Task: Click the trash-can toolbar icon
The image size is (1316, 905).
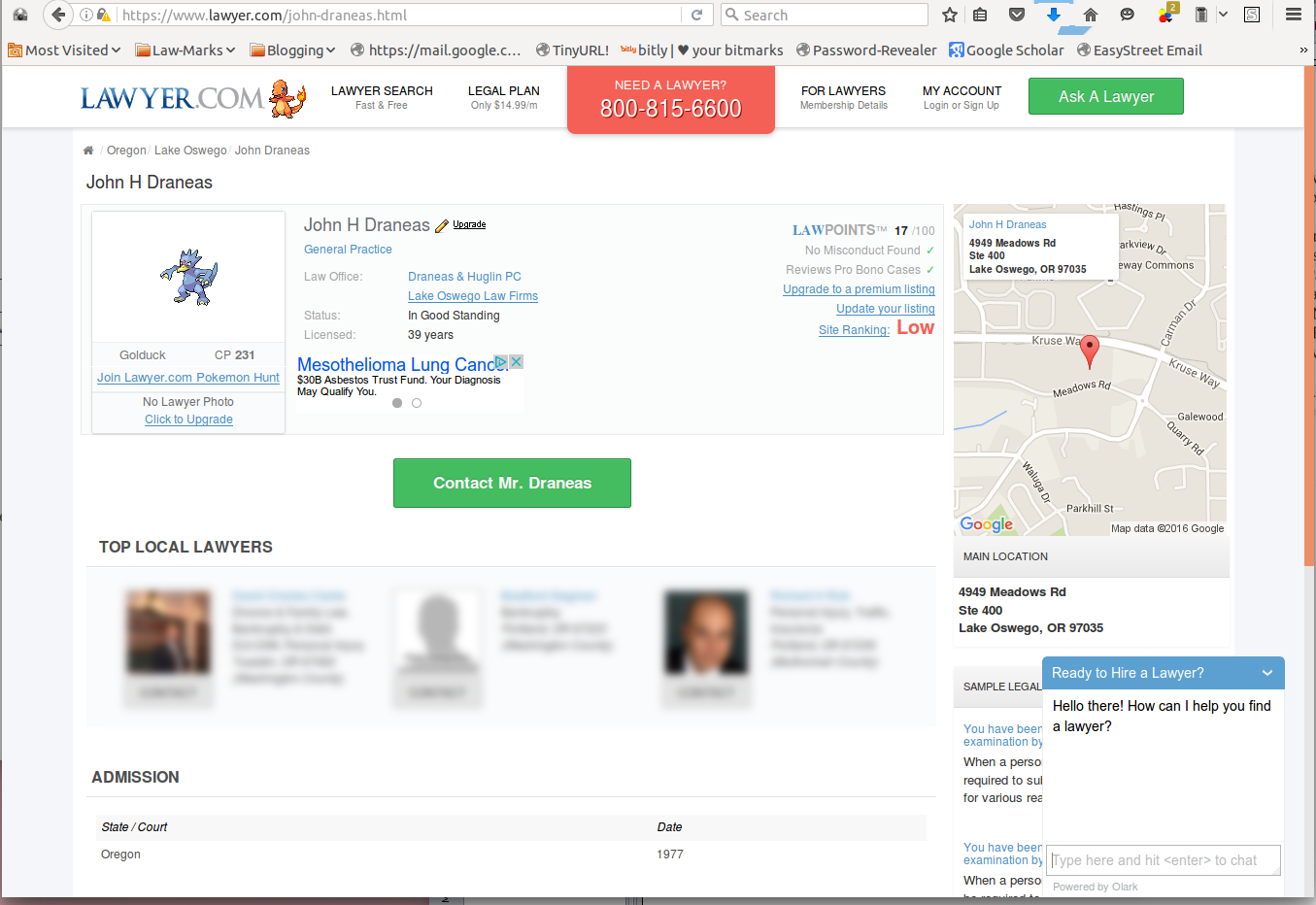Action: tap(1201, 15)
